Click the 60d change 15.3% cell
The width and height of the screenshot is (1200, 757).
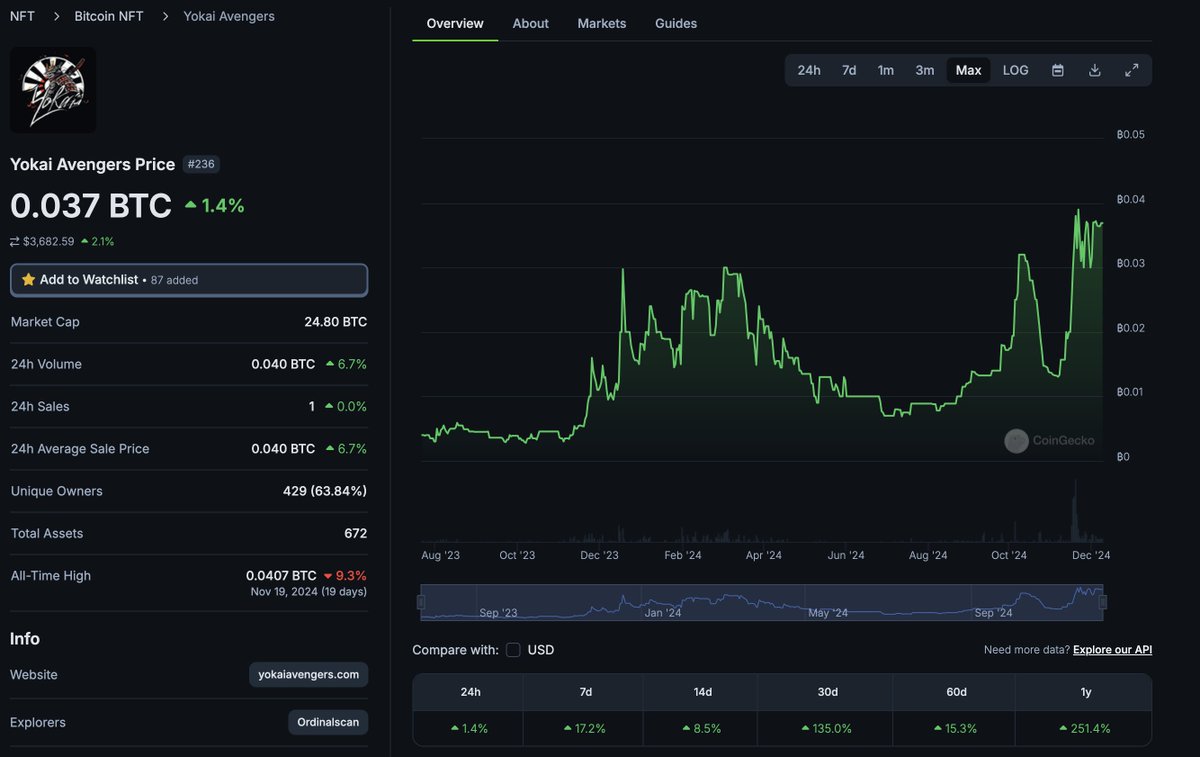click(x=954, y=728)
